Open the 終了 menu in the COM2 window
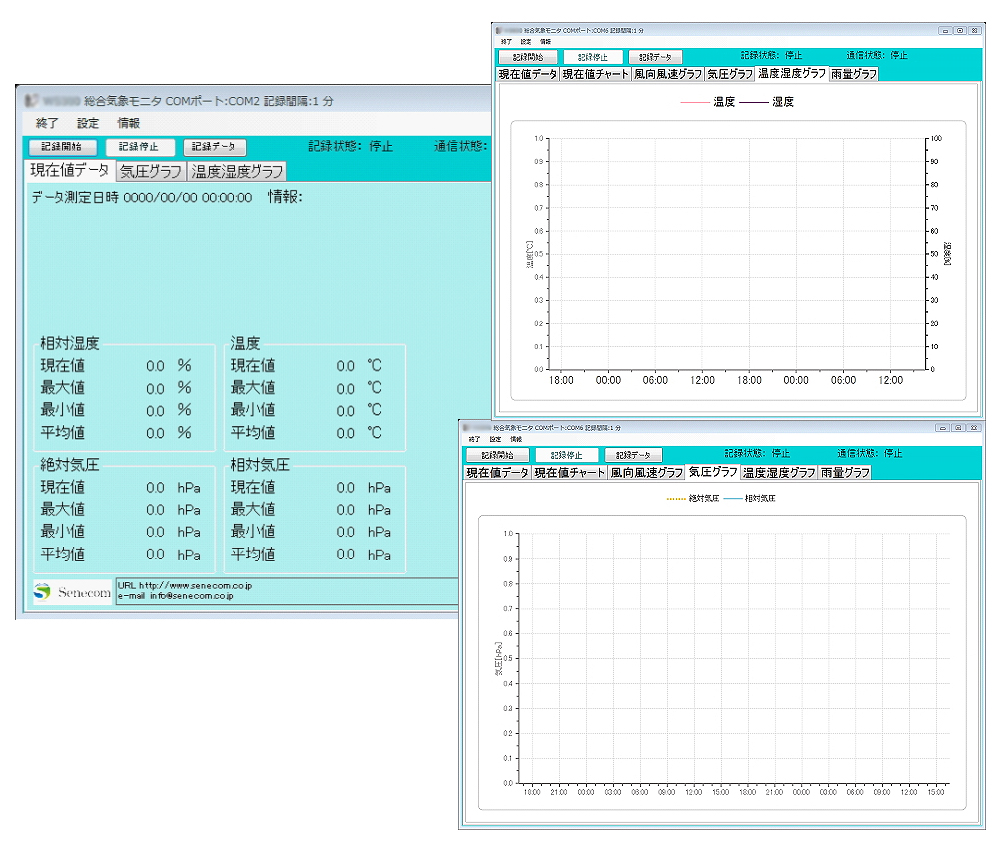The width and height of the screenshot is (1000, 850). (x=47, y=123)
